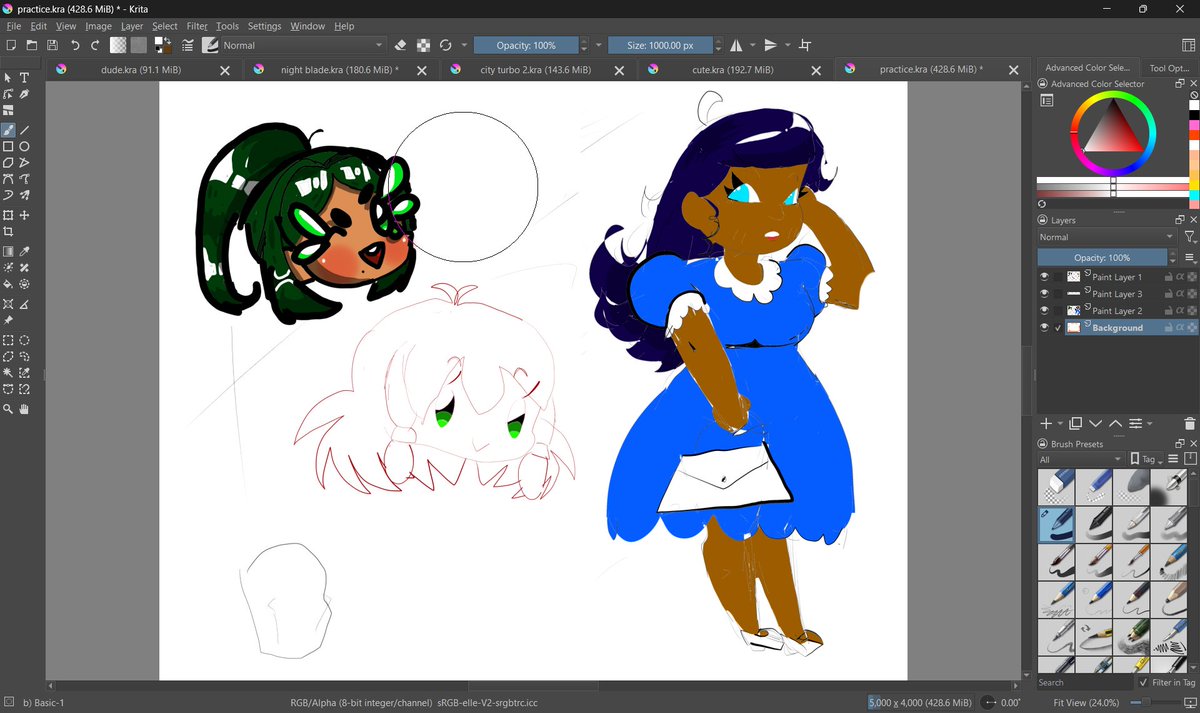This screenshot has width=1200, height=713.
Task: Select the Line tool
Action: click(x=25, y=131)
